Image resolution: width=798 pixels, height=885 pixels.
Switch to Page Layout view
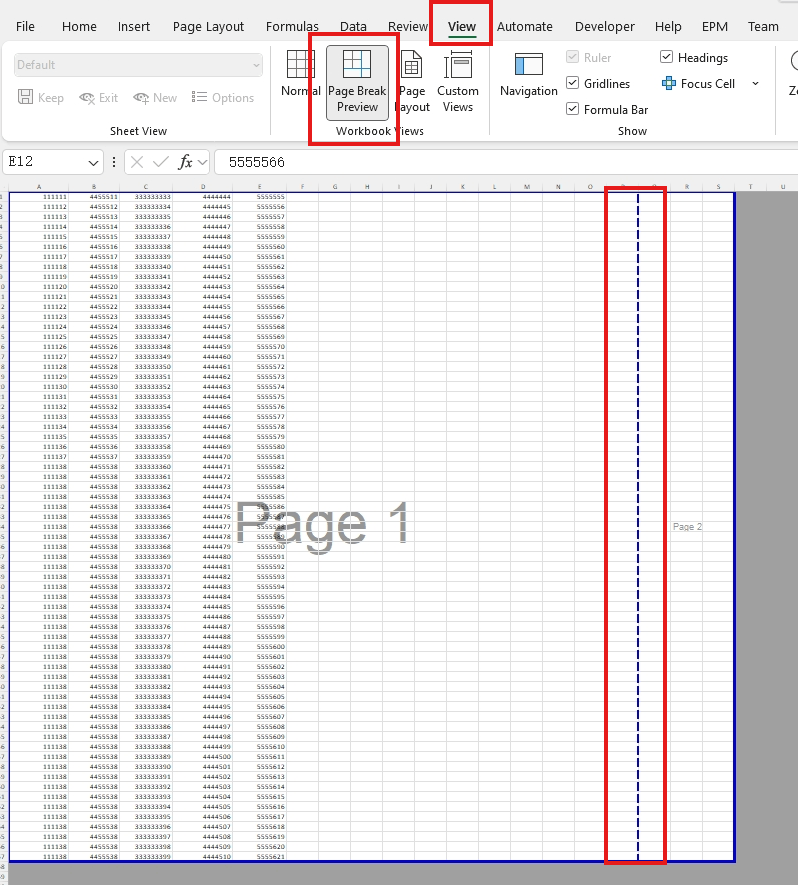click(412, 81)
